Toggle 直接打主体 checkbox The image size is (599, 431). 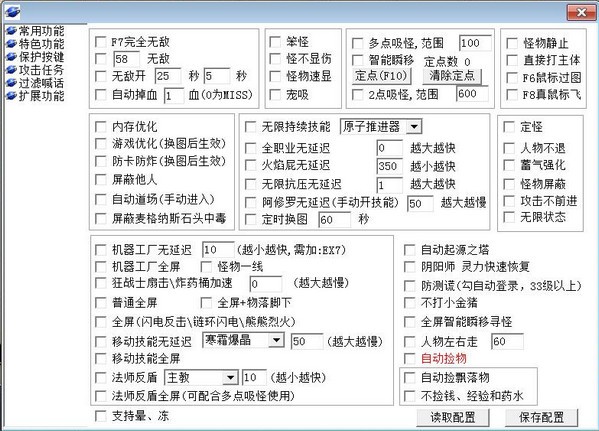pos(512,60)
